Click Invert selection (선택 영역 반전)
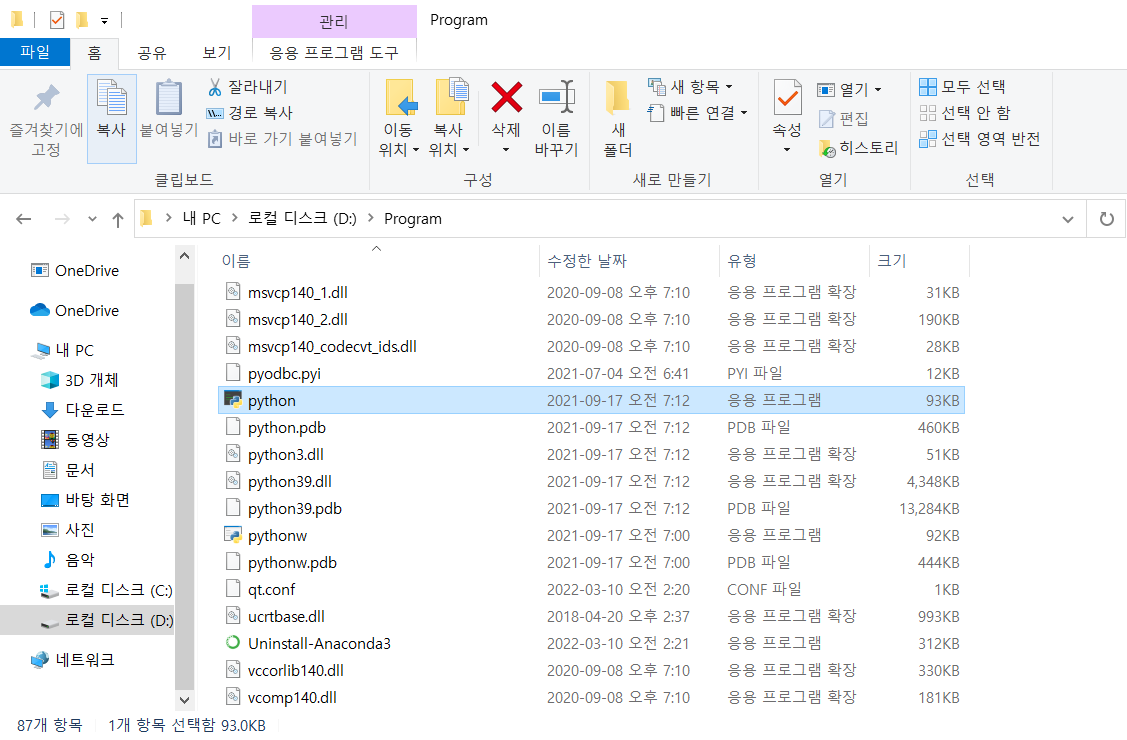The image size is (1127, 740). 980,139
